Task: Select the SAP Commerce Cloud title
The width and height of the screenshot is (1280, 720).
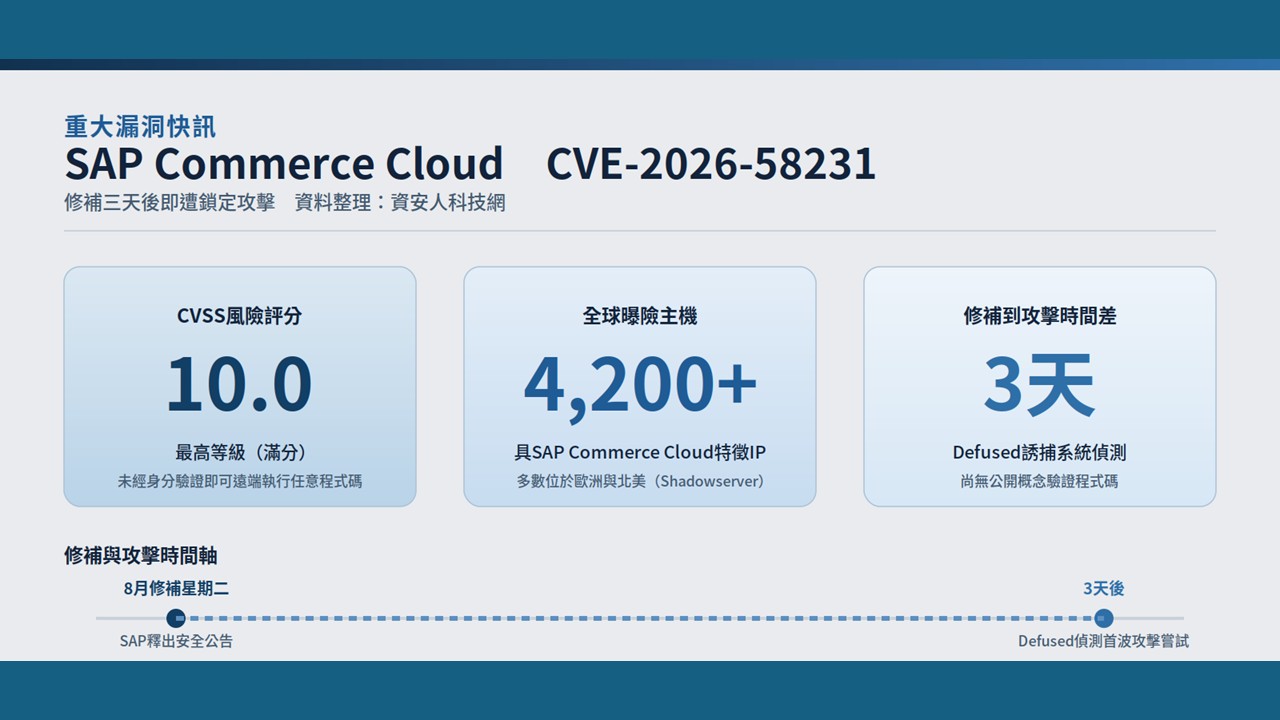Action: (x=284, y=164)
